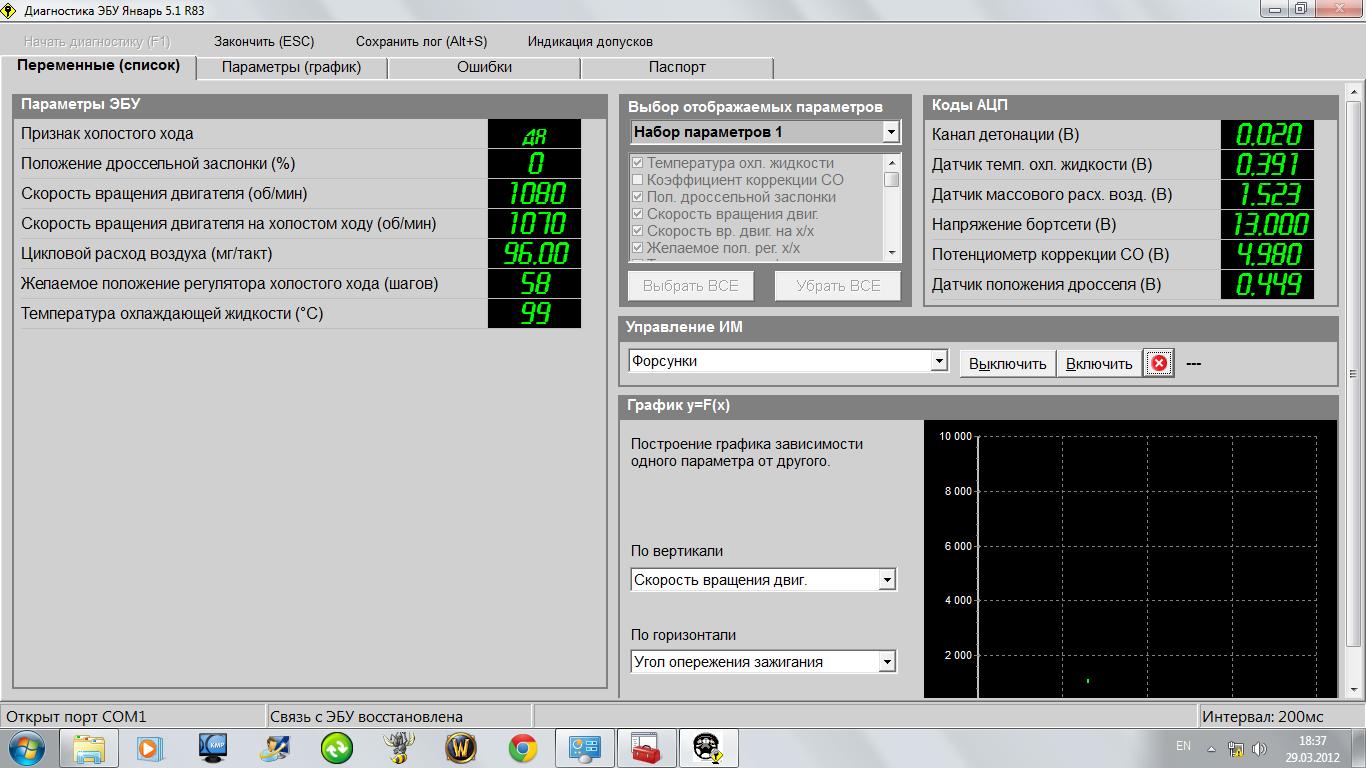Open the Параметры (график) tab
The image size is (1366, 768).
(291, 67)
